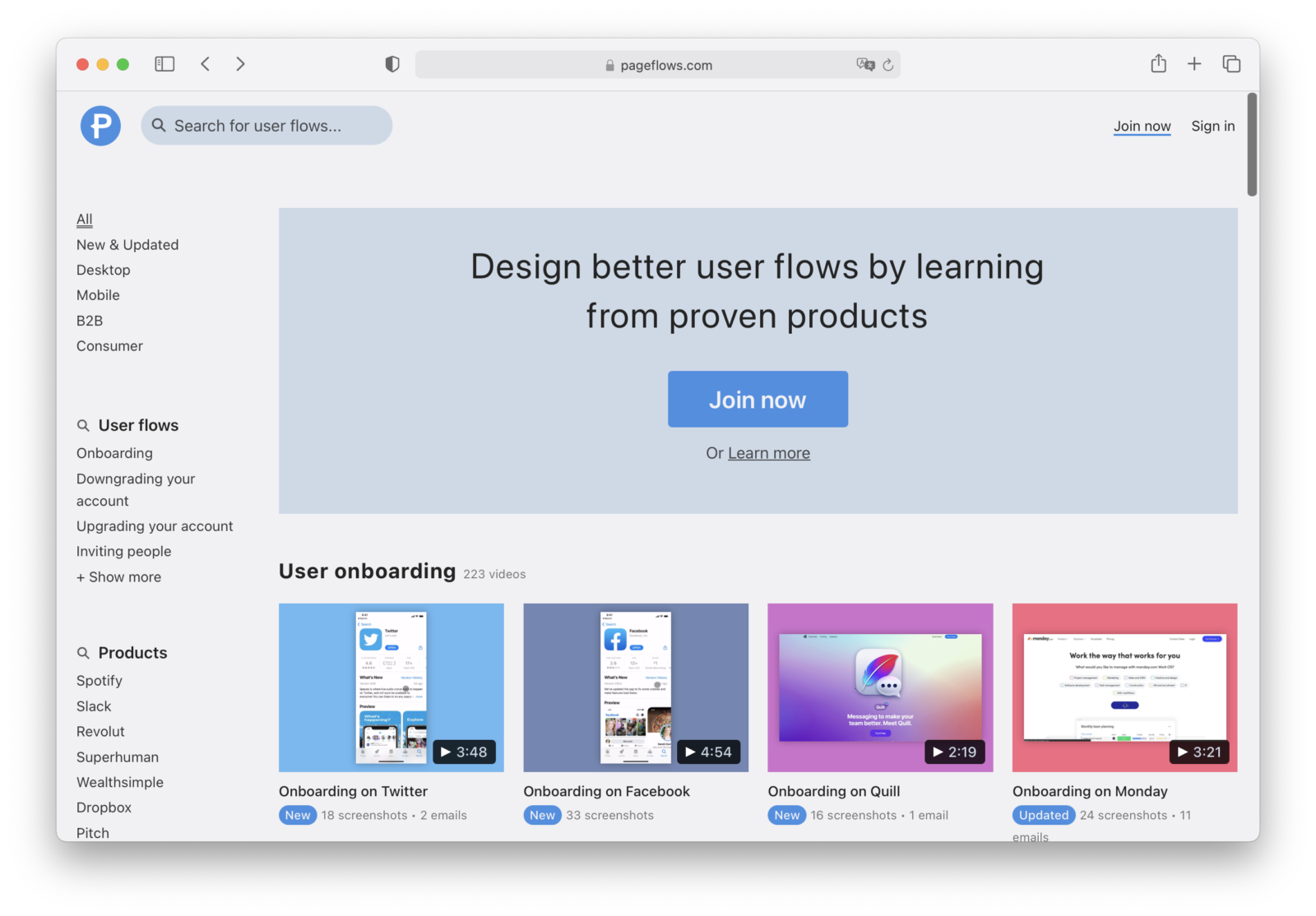This screenshot has width=1316, height=916.
Task: Select the Desktop filter
Action: coord(103,270)
